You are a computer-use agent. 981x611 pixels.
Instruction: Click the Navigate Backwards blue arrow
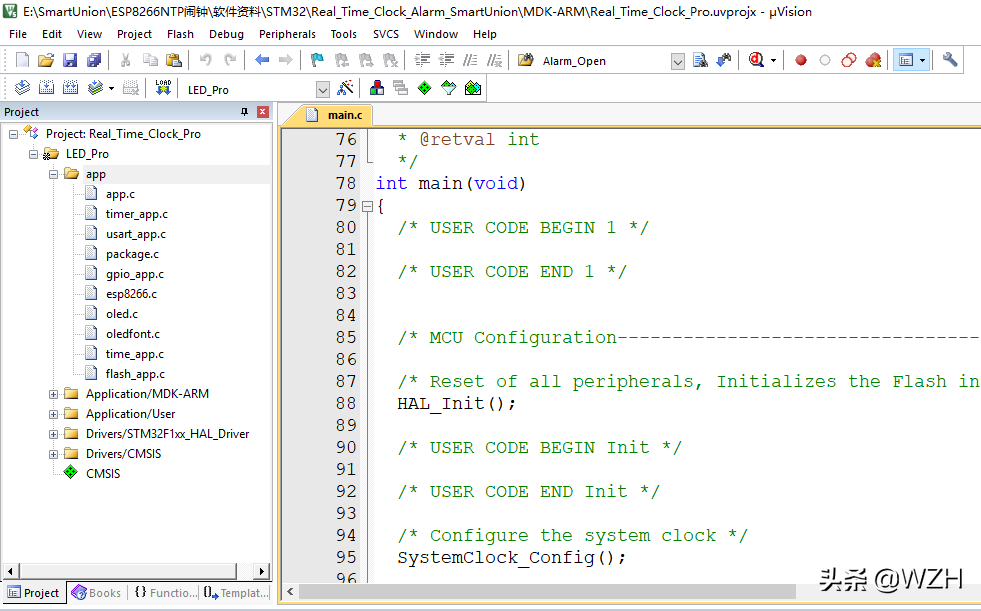pyautogui.click(x=262, y=60)
